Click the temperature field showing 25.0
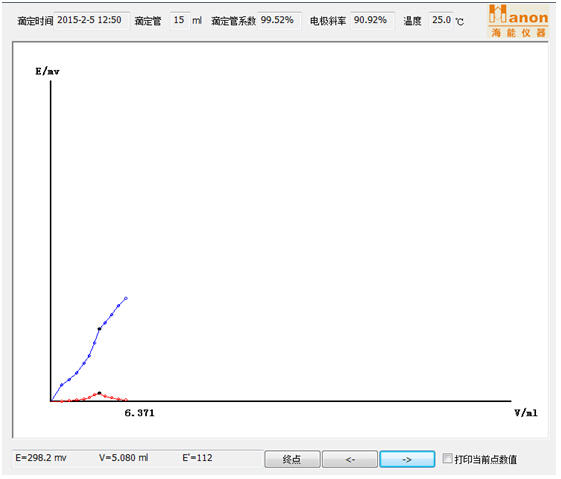Screen dimensions: 561x479 (441, 20)
